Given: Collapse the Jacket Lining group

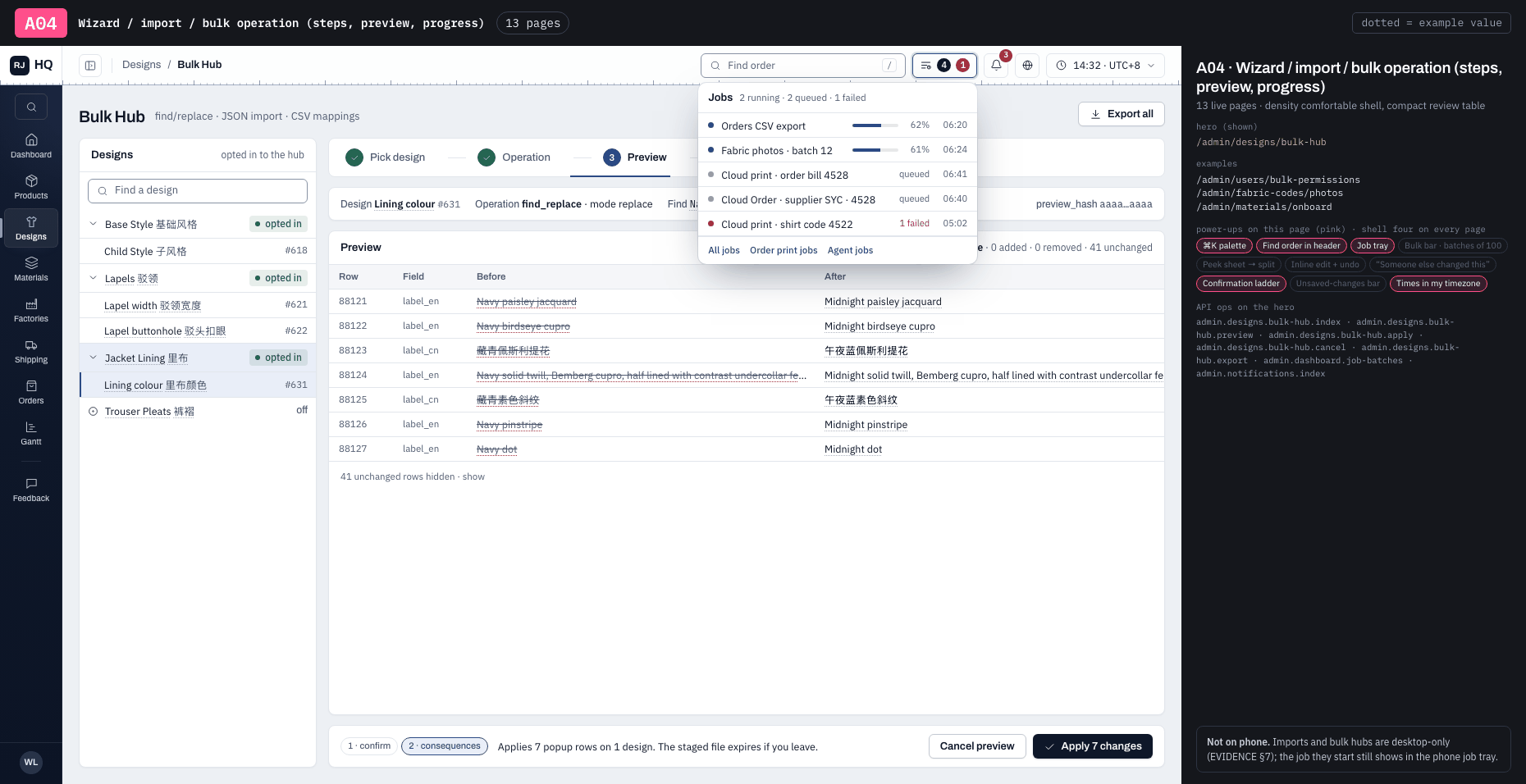Looking at the screenshot, I should pos(94,358).
